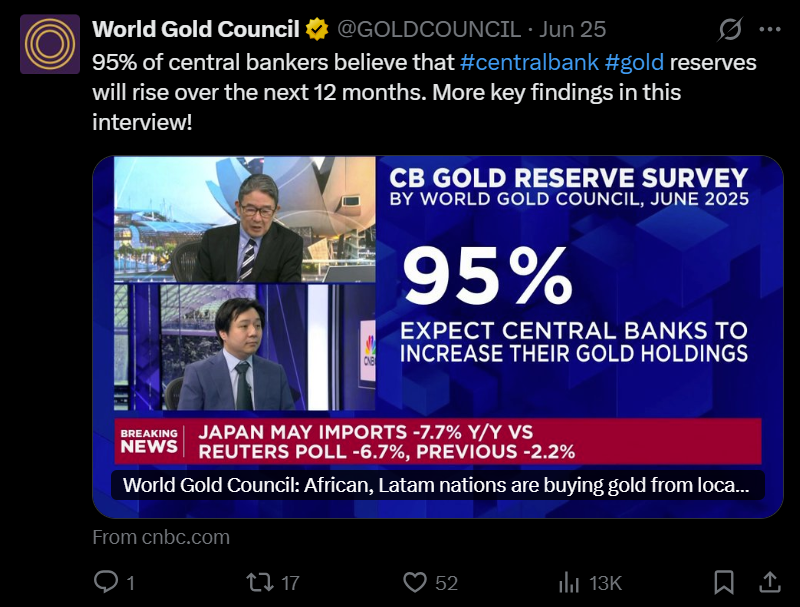Viewport: 800px width, 607px height.
Task: Click the video title caption about African, Latam nations
Action: tap(436, 486)
